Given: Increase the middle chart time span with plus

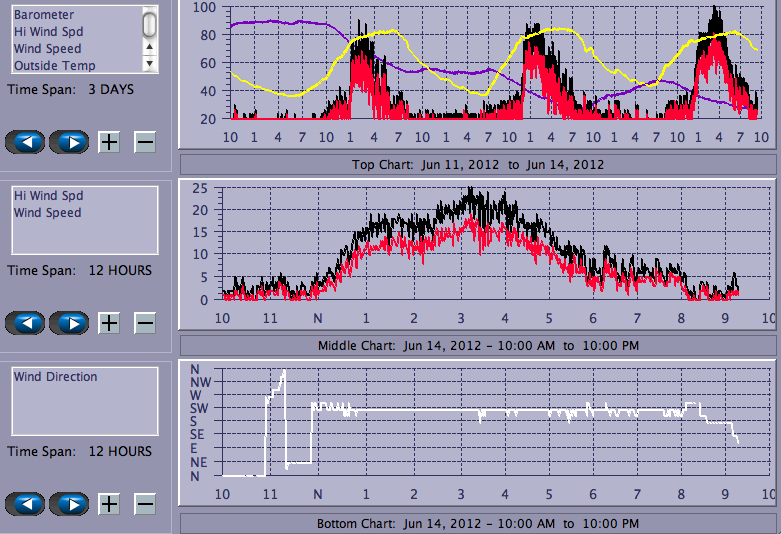Looking at the screenshot, I should (109, 323).
